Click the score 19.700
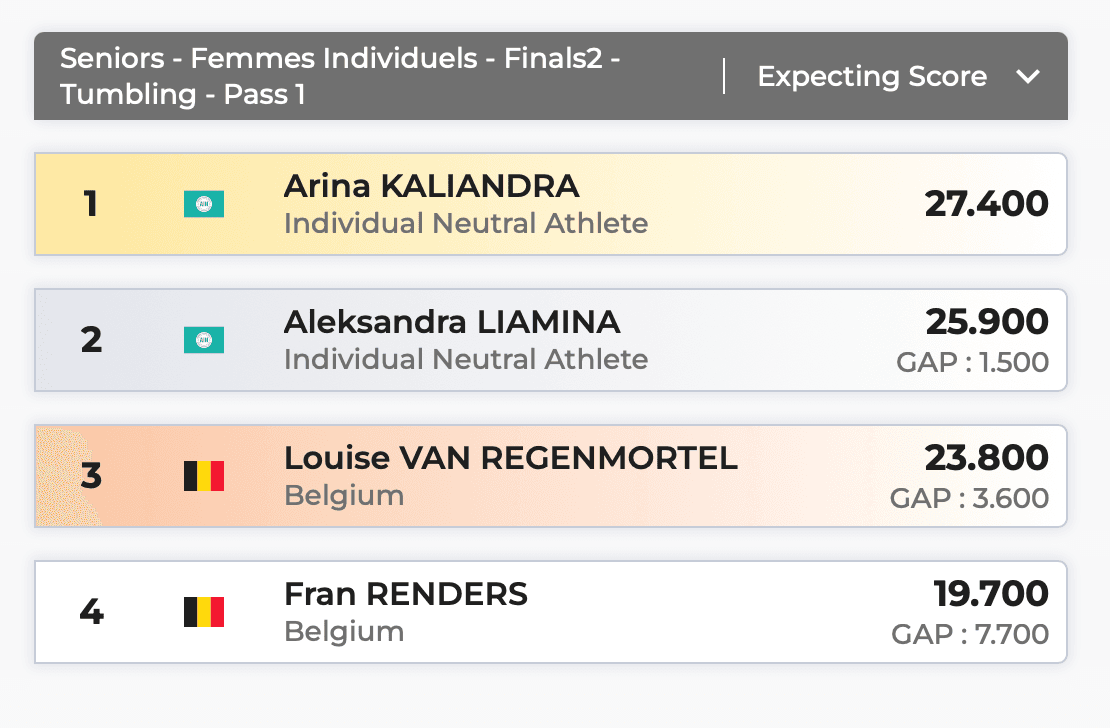Screen dimensions: 1110x728 (990, 594)
